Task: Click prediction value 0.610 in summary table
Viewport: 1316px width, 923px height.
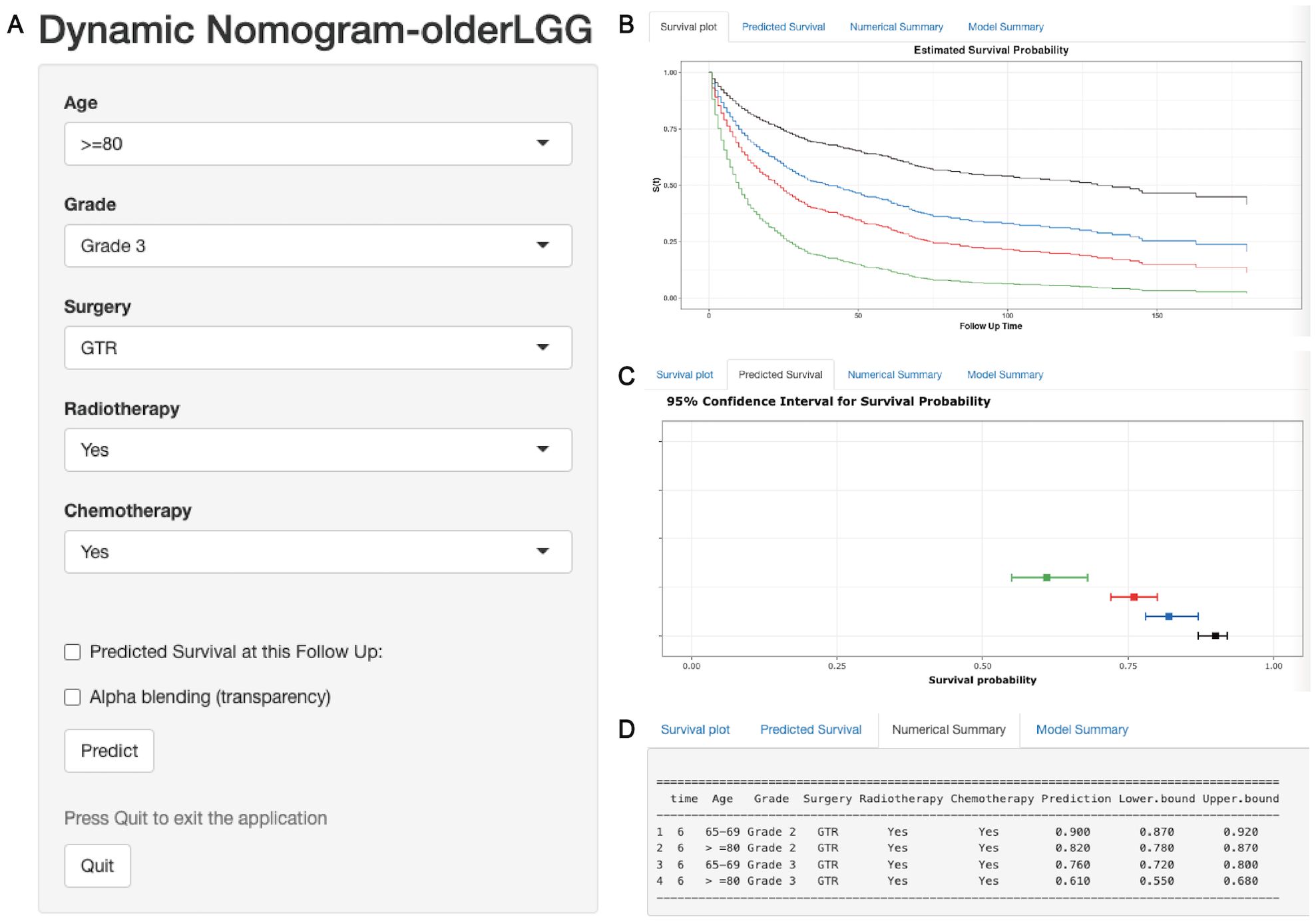Action: point(1072,881)
